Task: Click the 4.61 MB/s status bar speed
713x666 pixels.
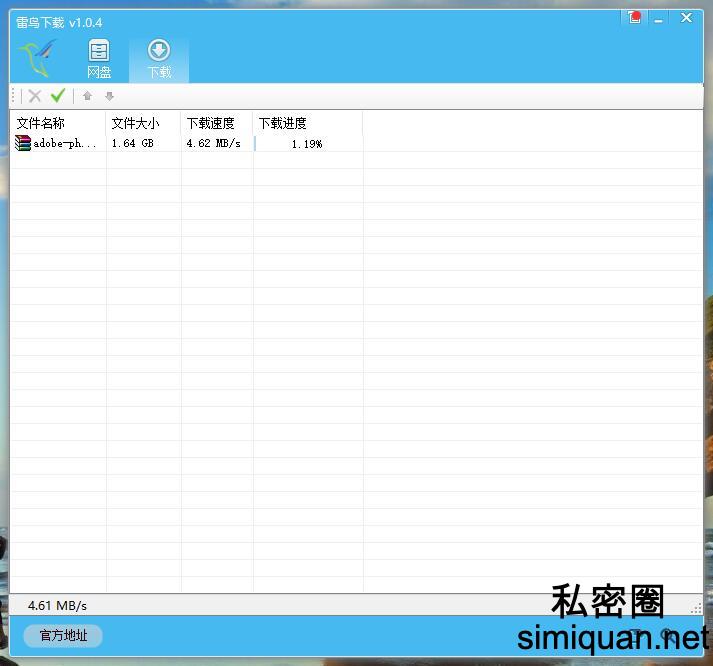Action: [x=57, y=605]
